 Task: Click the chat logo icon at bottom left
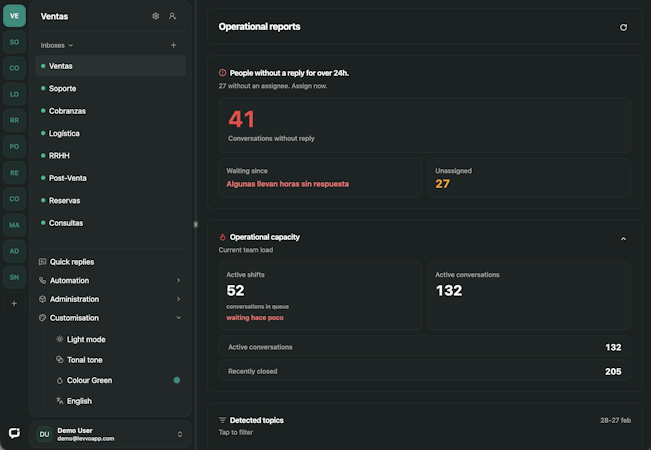click(x=14, y=433)
